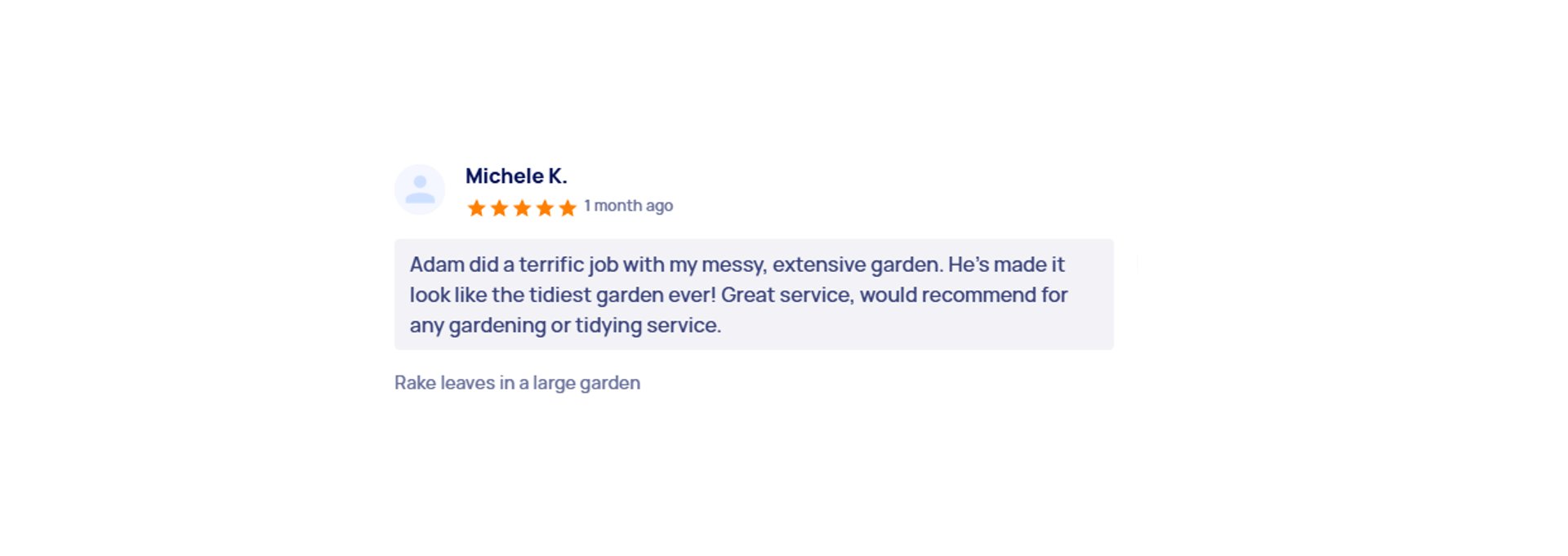The height and width of the screenshot is (556, 1568).
Task: Click Michele K.'s profile avatar icon
Action: 420,189
